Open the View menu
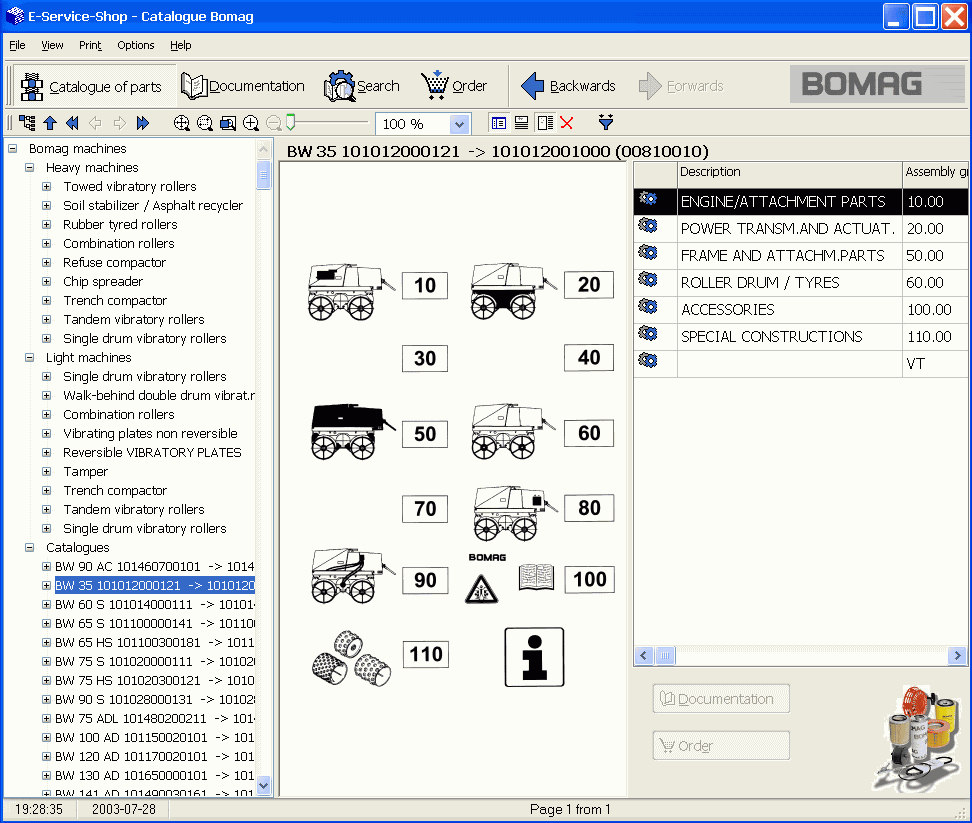Viewport: 972px width, 823px height. pos(52,45)
